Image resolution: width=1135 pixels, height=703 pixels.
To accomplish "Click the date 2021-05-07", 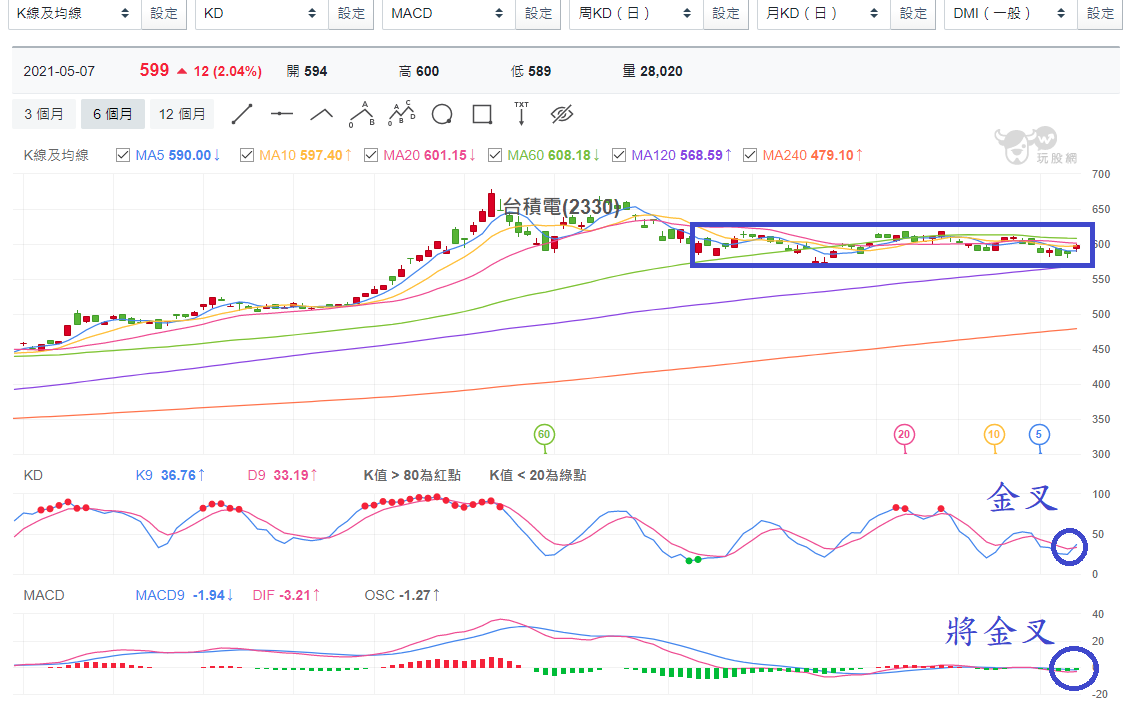I will (x=59, y=71).
